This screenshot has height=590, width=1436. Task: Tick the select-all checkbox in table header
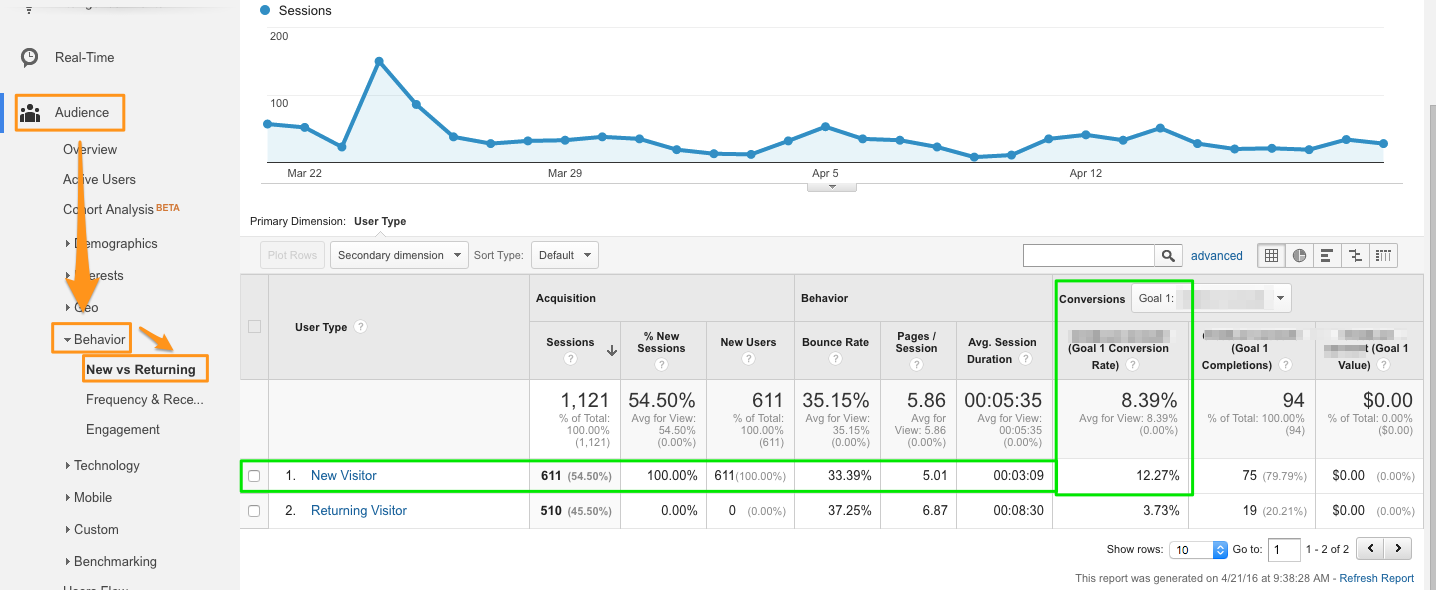(x=254, y=327)
